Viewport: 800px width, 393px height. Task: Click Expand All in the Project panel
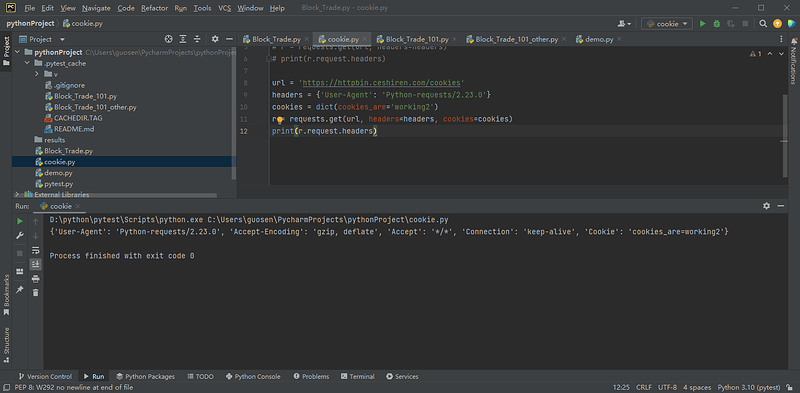(183, 39)
